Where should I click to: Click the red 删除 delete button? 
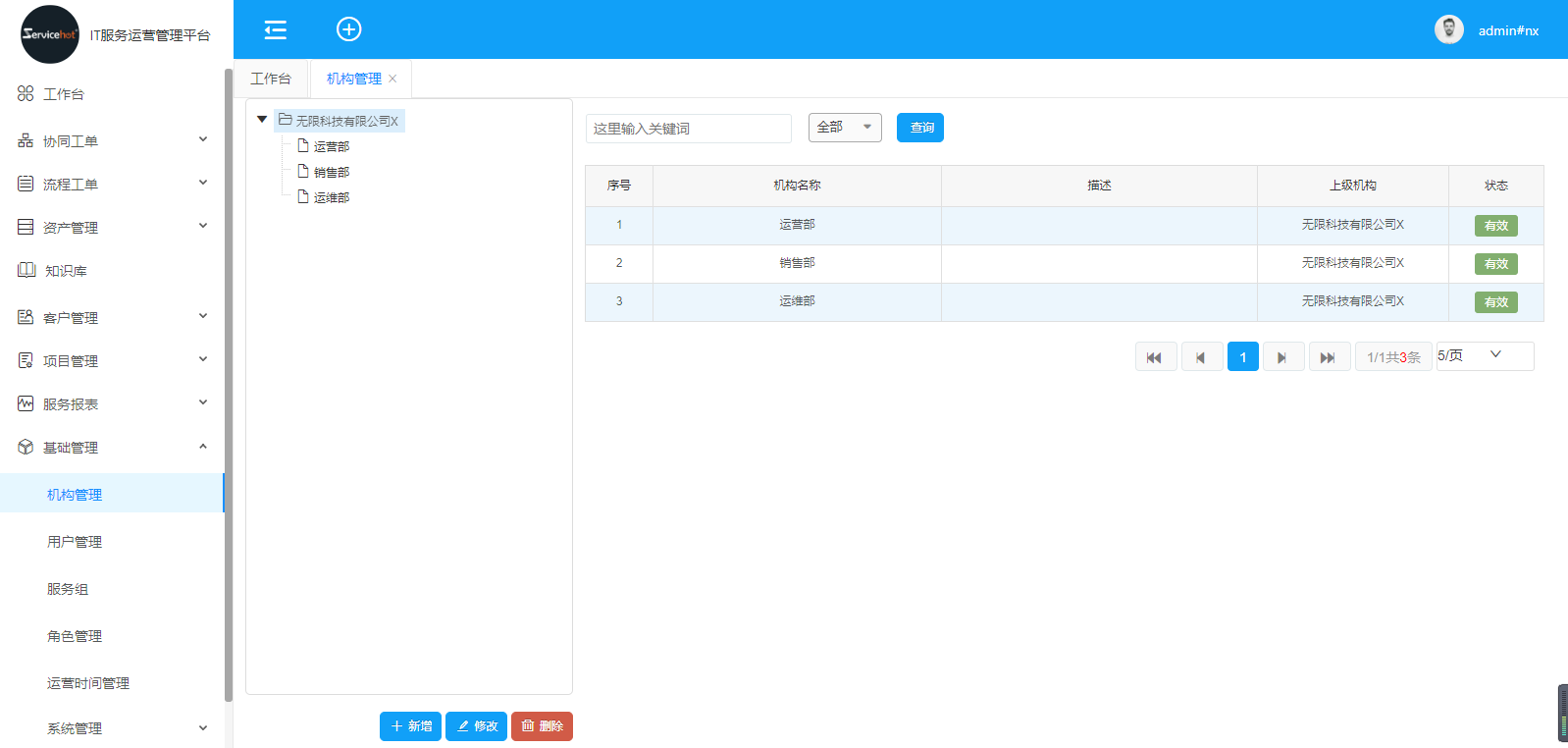542,726
